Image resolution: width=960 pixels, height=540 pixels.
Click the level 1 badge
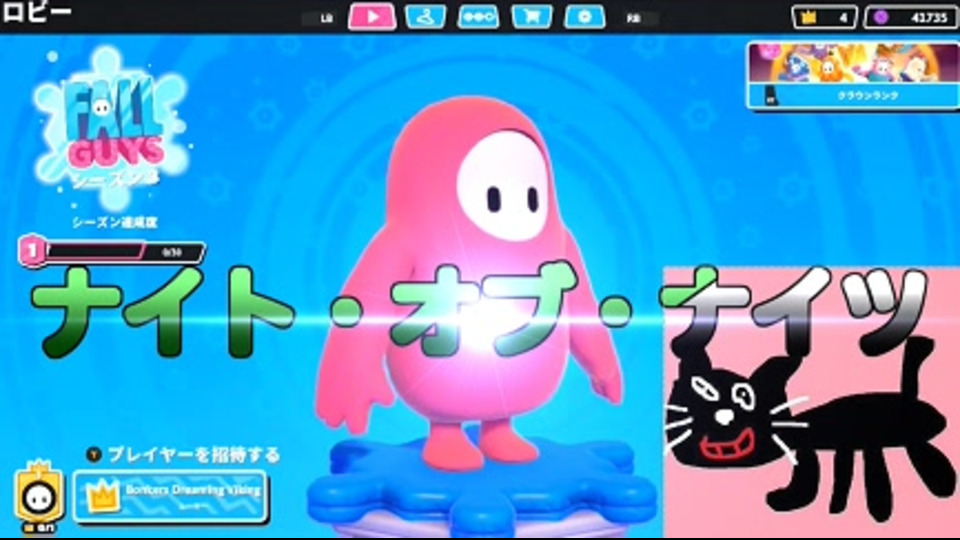click(31, 250)
